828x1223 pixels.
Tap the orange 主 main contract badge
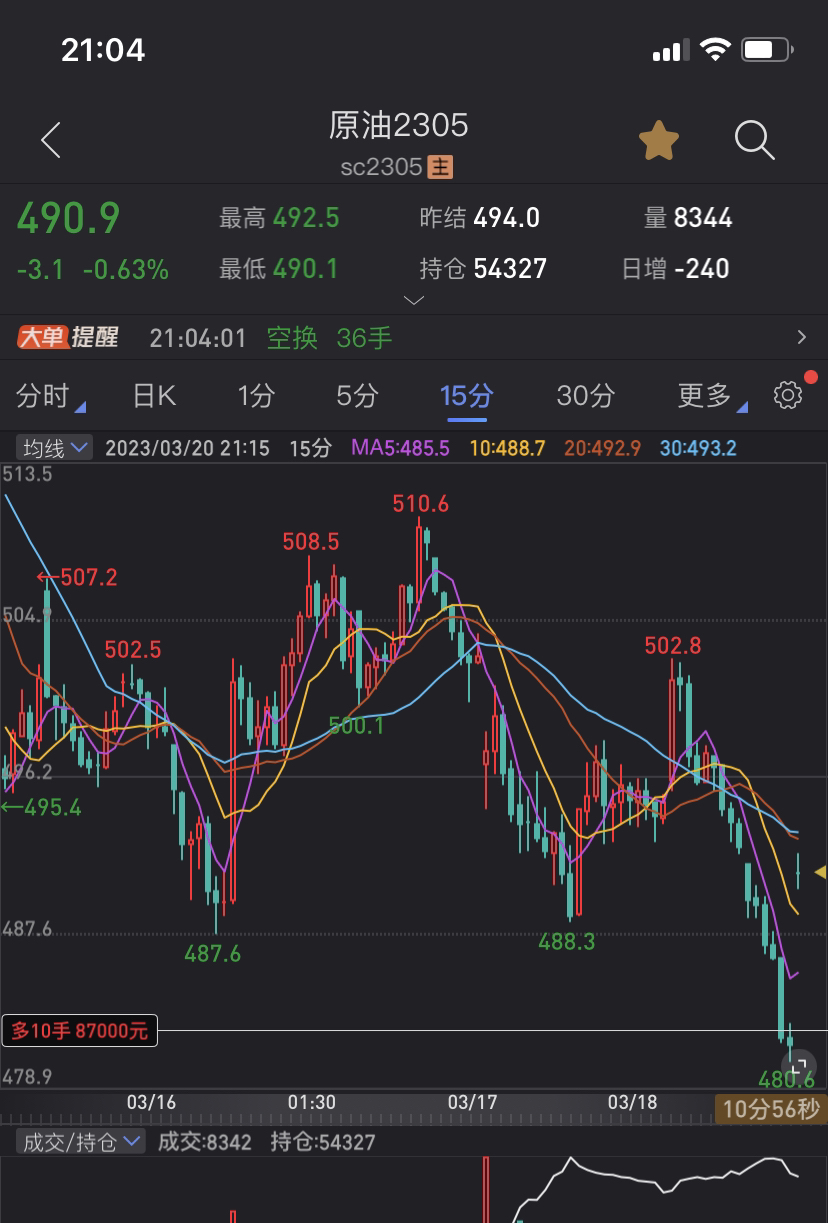[x=440, y=167]
